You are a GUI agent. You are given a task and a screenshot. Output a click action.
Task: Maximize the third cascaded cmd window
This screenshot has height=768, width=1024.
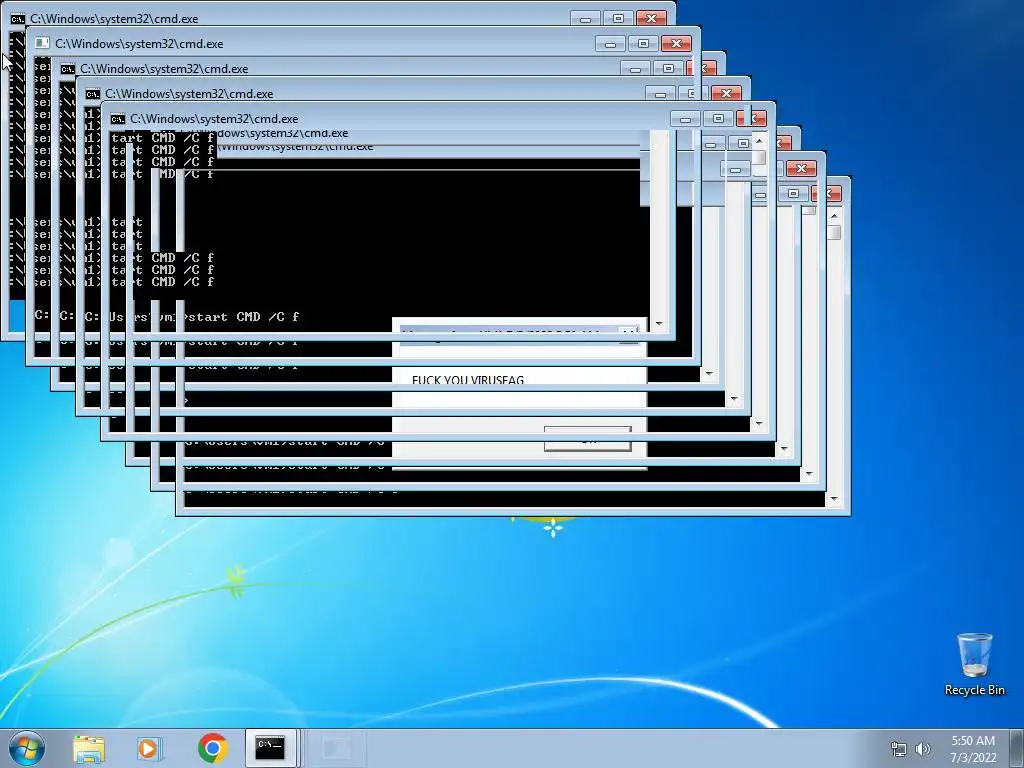click(668, 69)
